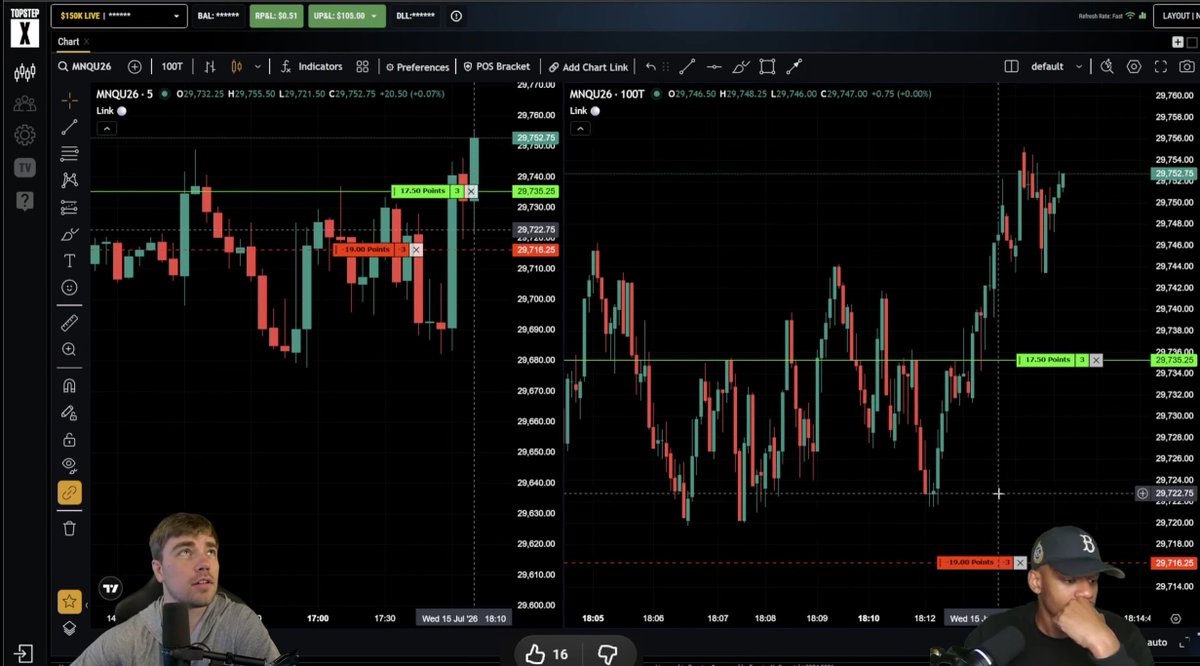Click the TradingView logo on left chart
Viewport: 1200px width, 666px height.
pyautogui.click(x=110, y=589)
